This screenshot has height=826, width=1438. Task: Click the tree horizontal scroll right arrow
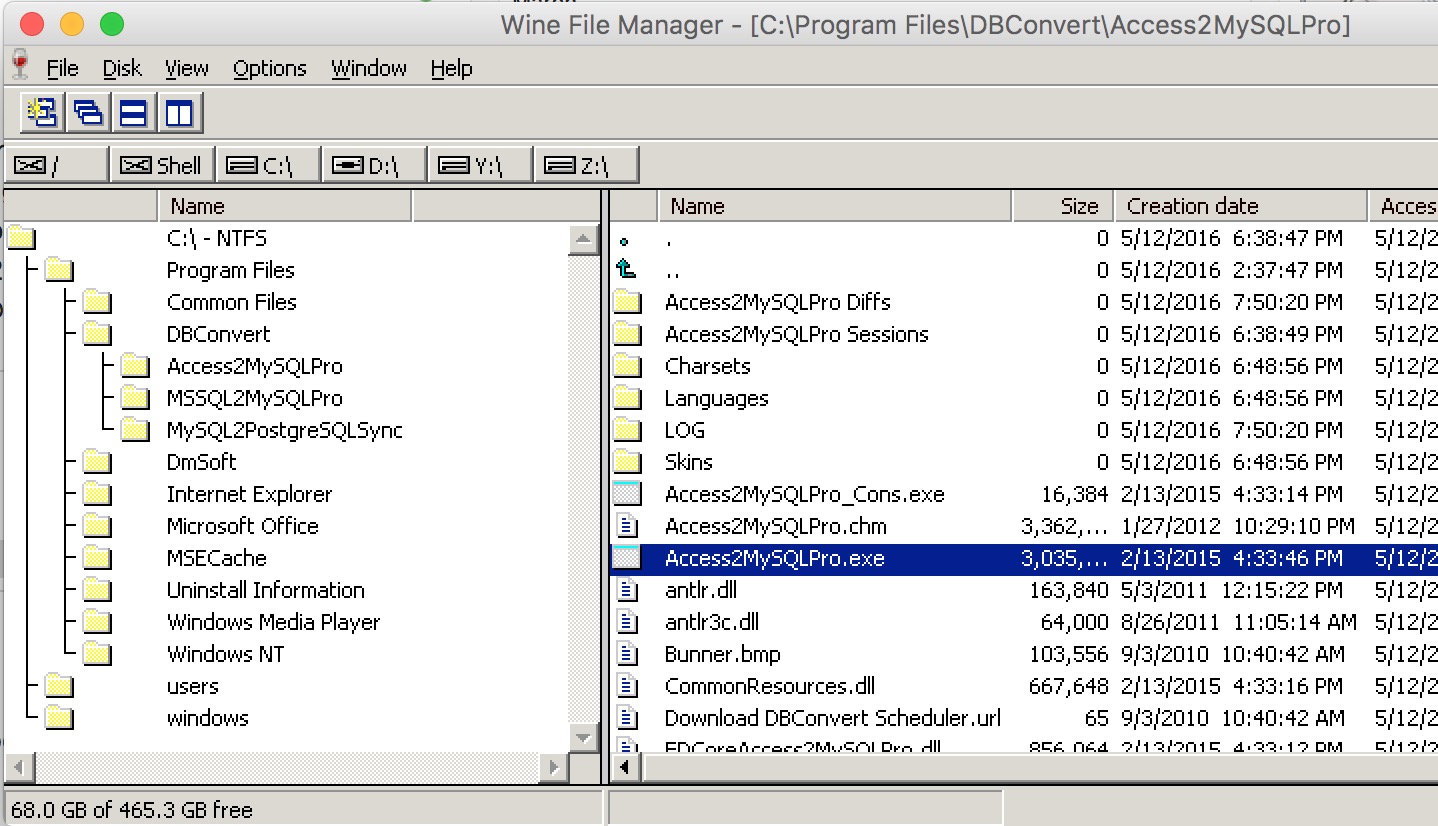[554, 768]
